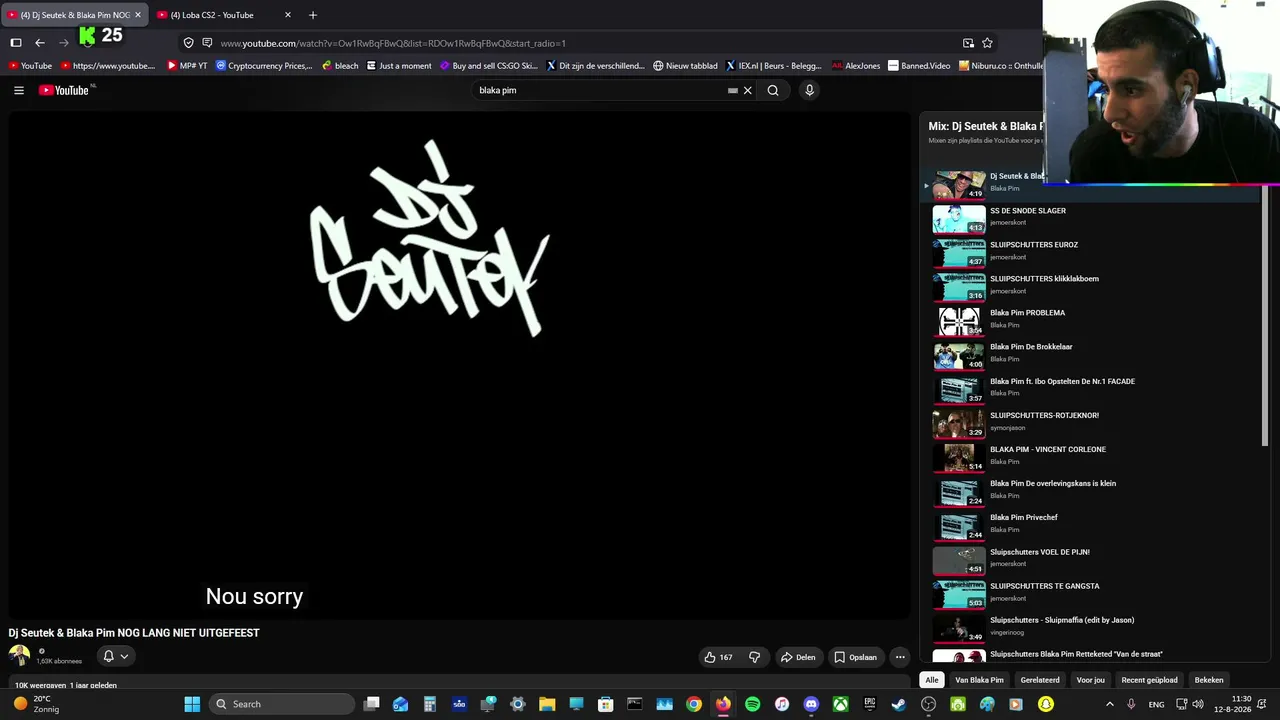Play SLUIPSCHUTTERS EUROZ from the mix
The width and height of the screenshot is (1280, 720).
click(x=1090, y=252)
